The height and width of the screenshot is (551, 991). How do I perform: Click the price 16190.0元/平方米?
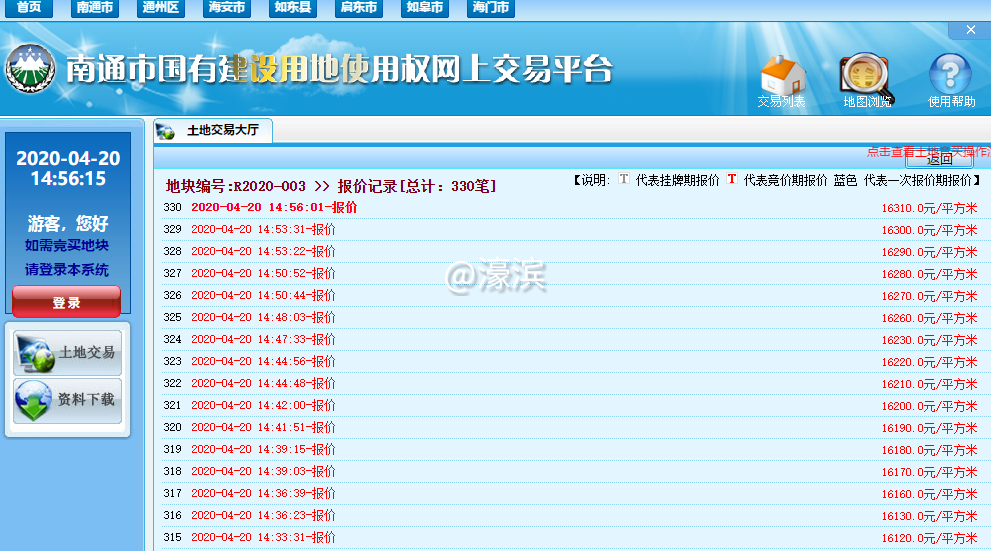(x=930, y=428)
